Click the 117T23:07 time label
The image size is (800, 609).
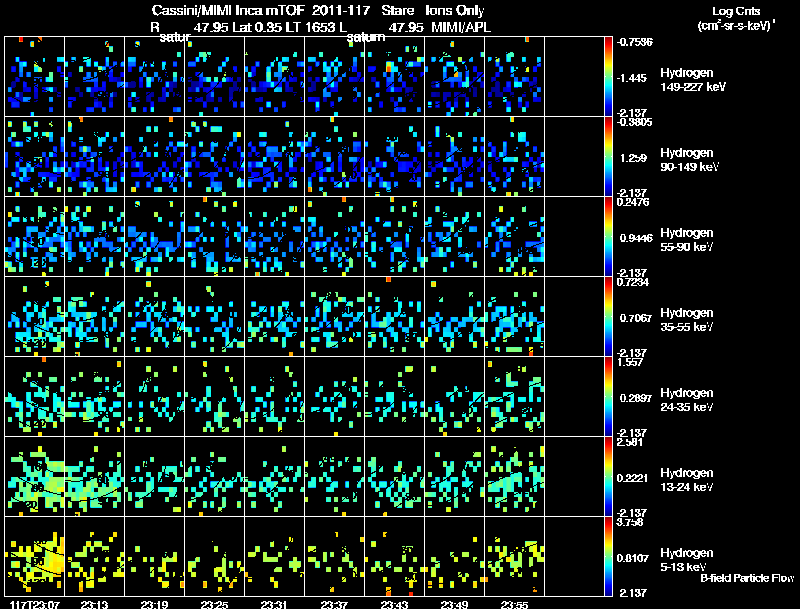tap(35, 604)
